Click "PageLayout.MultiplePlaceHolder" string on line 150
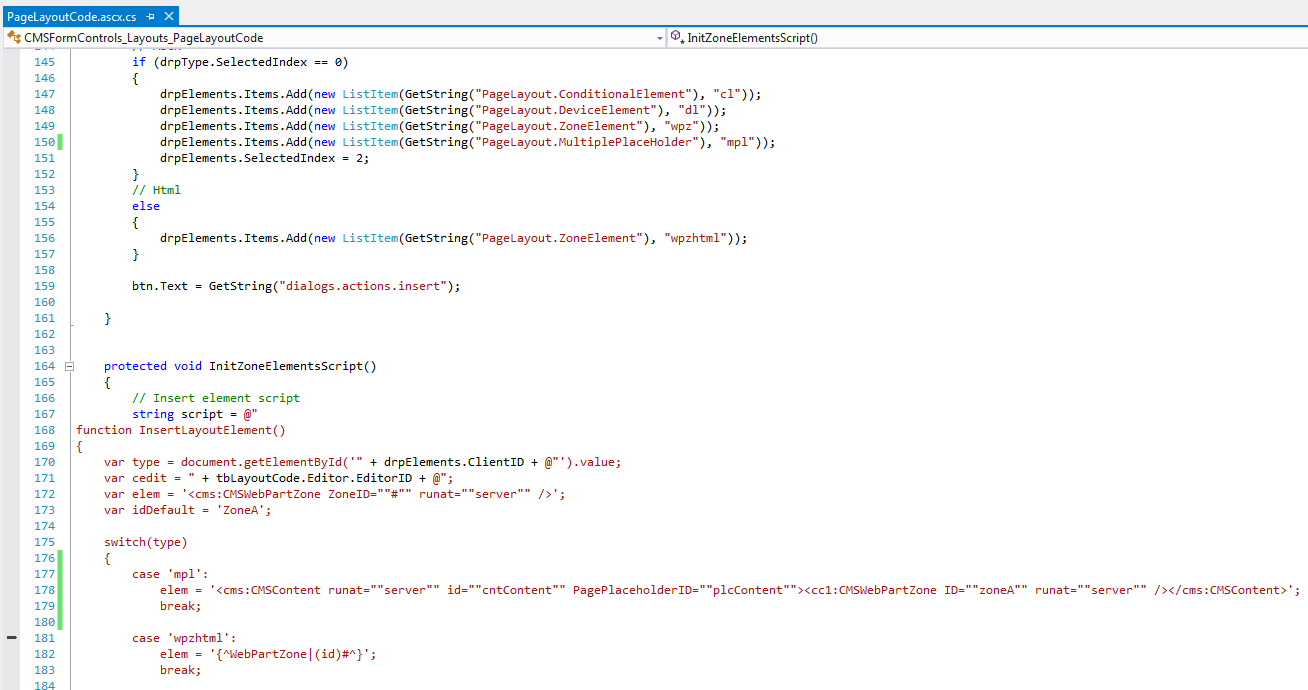 [x=586, y=142]
